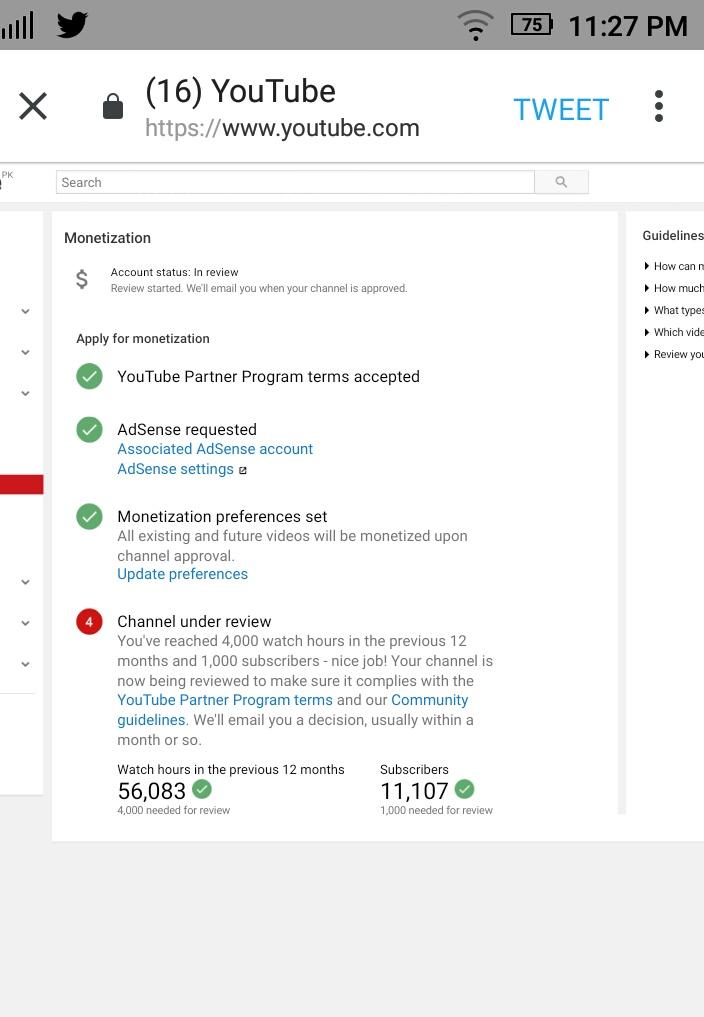This screenshot has width=704, height=1017.
Task: Tap the padlock secure connection icon
Action: (113, 106)
